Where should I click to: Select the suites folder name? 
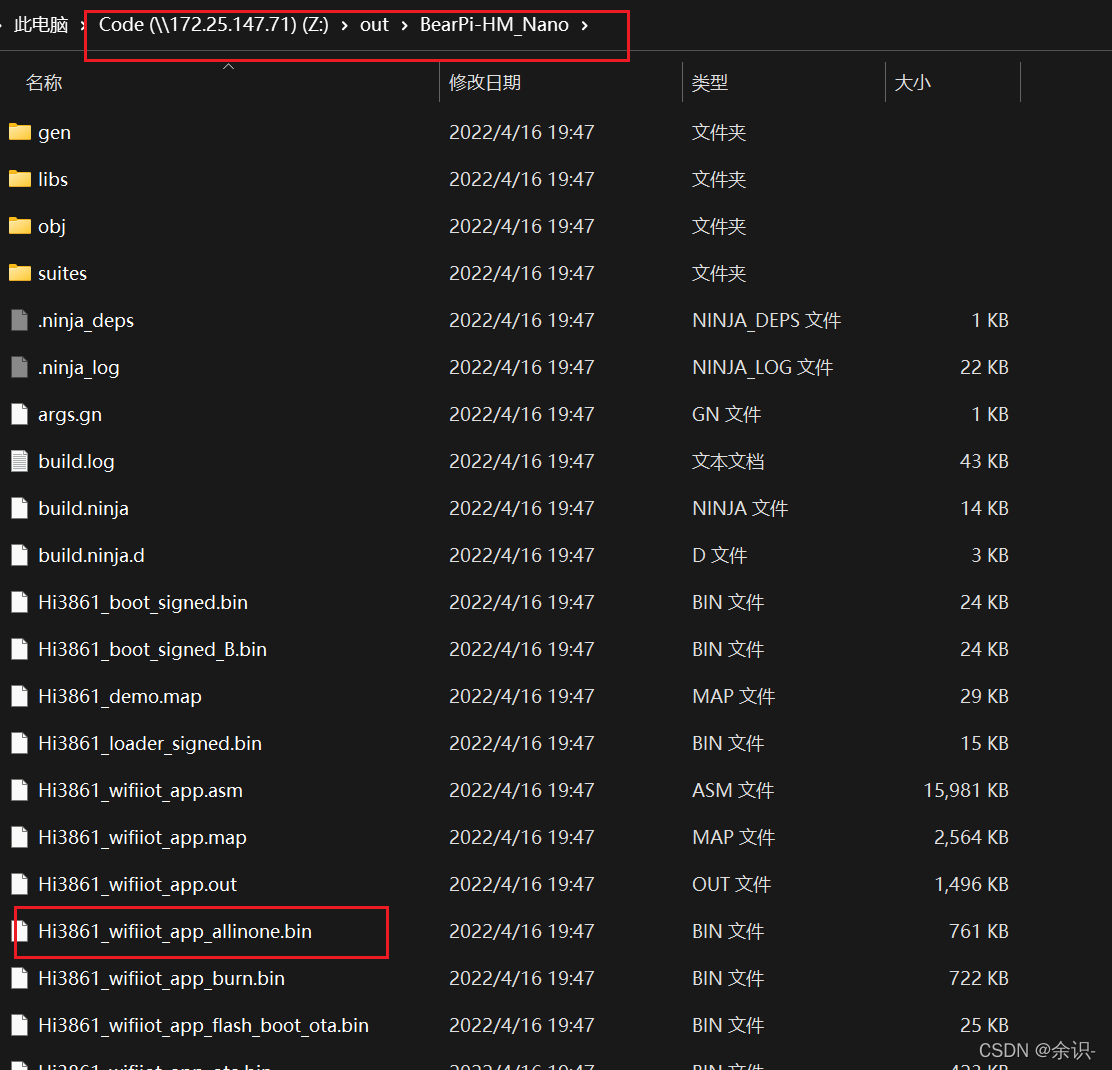tap(62, 273)
